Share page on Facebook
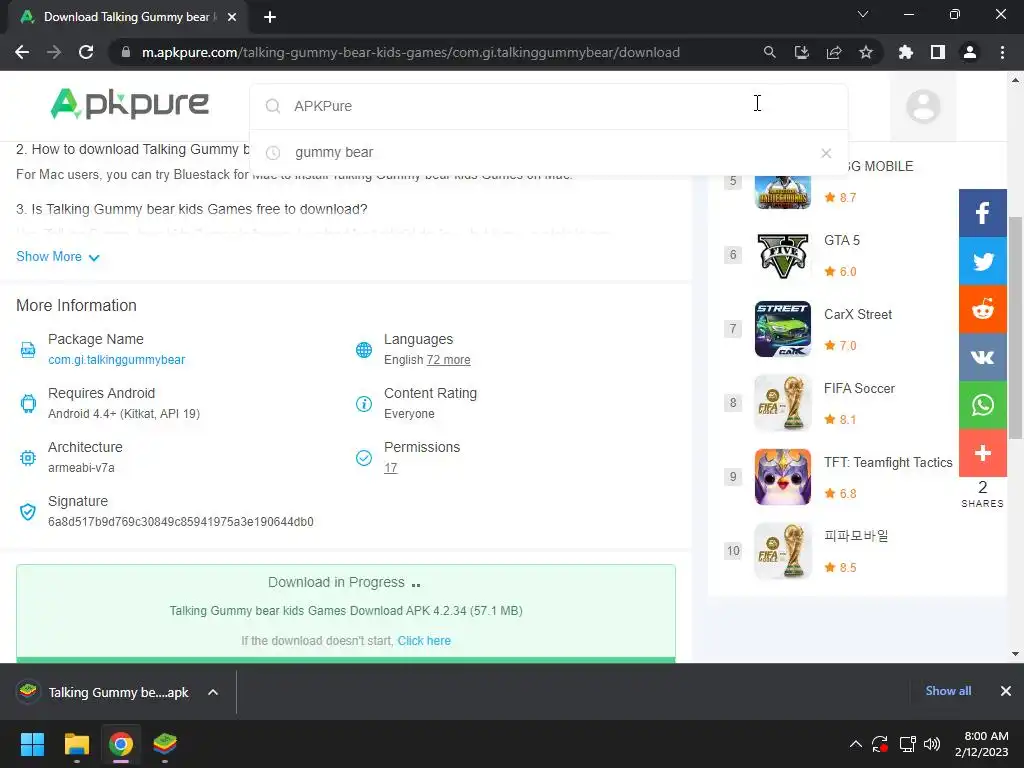Screen dimensions: 1024x768 pos(982,213)
